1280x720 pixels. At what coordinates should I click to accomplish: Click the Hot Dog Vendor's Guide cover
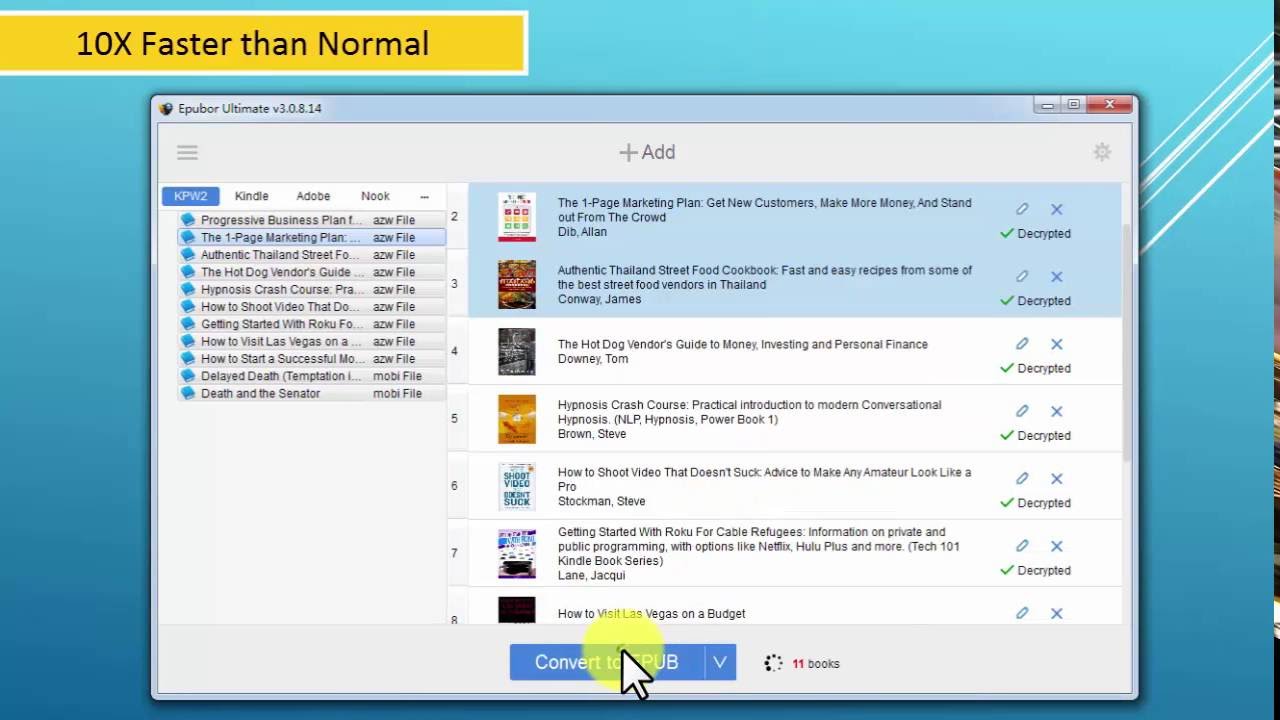pyautogui.click(x=517, y=351)
